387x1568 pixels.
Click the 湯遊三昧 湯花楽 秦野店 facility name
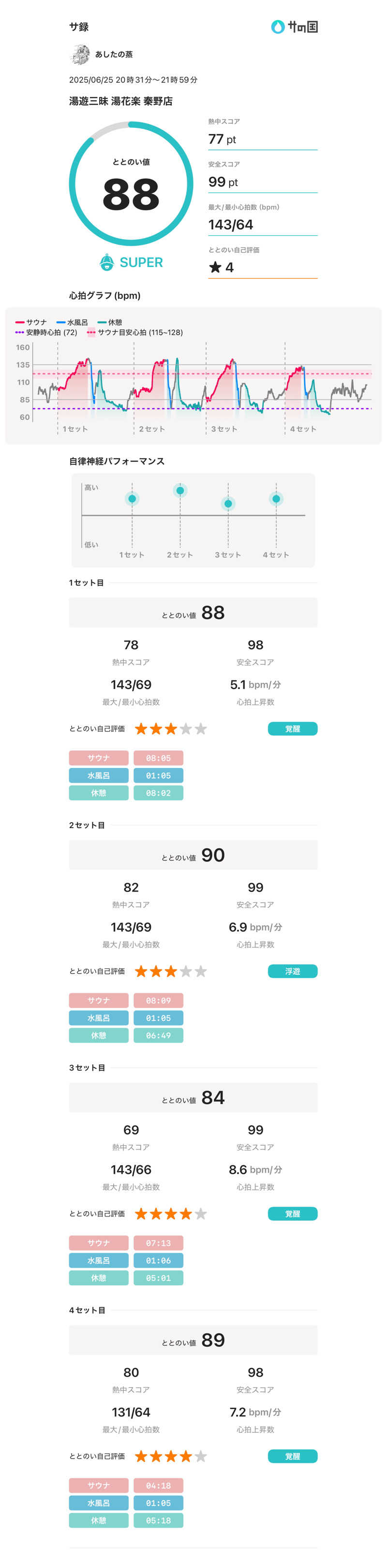[x=120, y=102]
